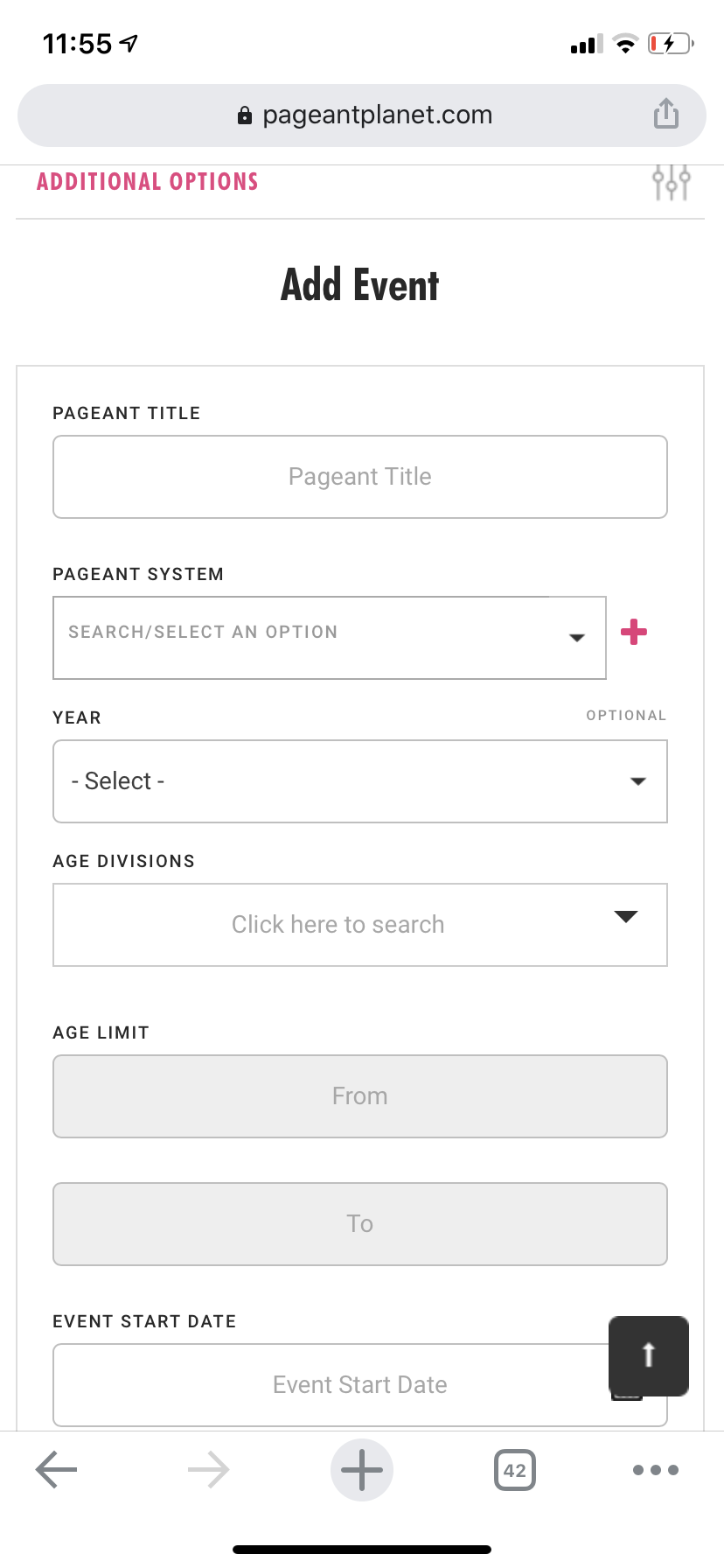Open the filter sliders icon
The height and width of the screenshot is (1568, 724).
tap(671, 182)
